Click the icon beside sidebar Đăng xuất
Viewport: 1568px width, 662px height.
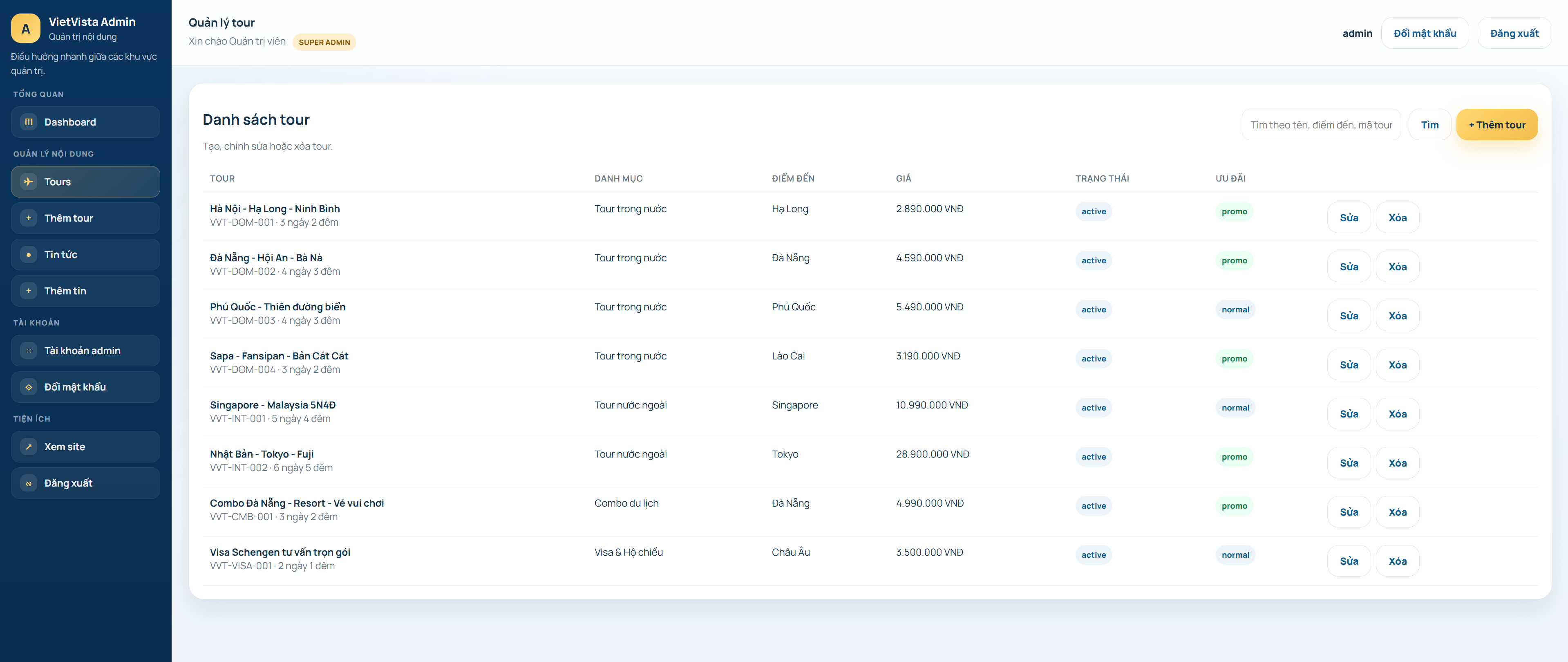pos(29,484)
